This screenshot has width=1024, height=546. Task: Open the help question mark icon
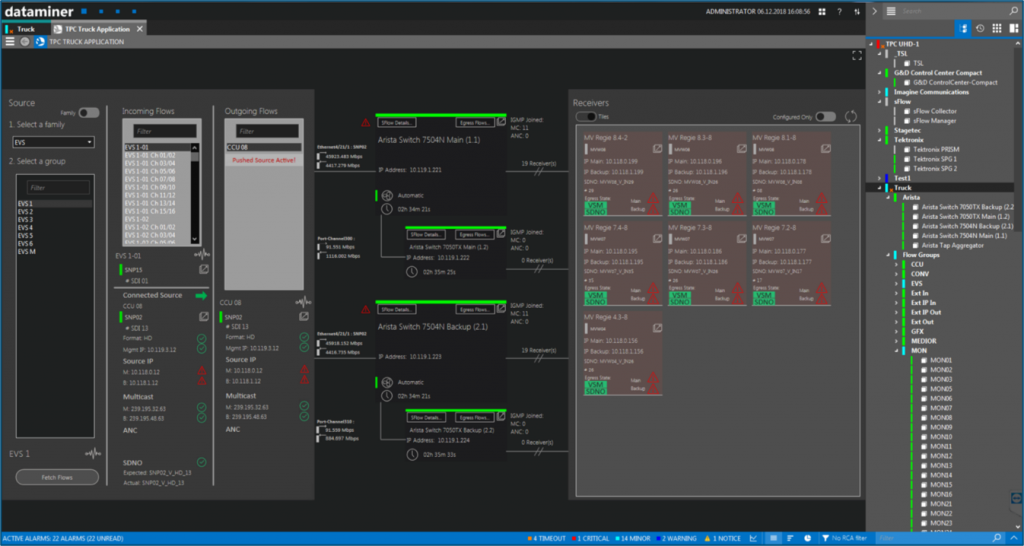[x=840, y=11]
